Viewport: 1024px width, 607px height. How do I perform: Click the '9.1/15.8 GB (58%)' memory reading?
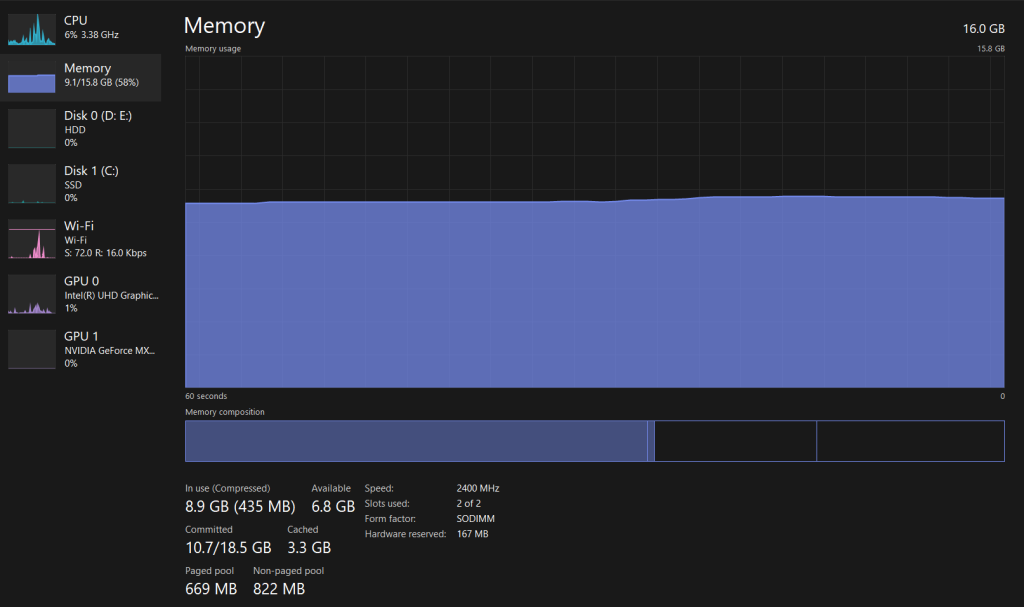pos(101,82)
